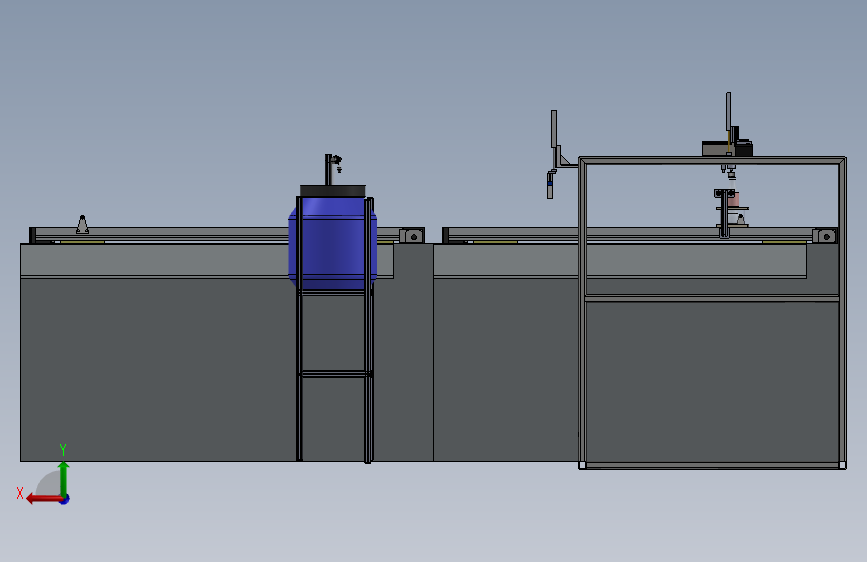Select the bearing block at right conveyor end
Image resolution: width=867 pixels, height=562 pixels.
824,236
